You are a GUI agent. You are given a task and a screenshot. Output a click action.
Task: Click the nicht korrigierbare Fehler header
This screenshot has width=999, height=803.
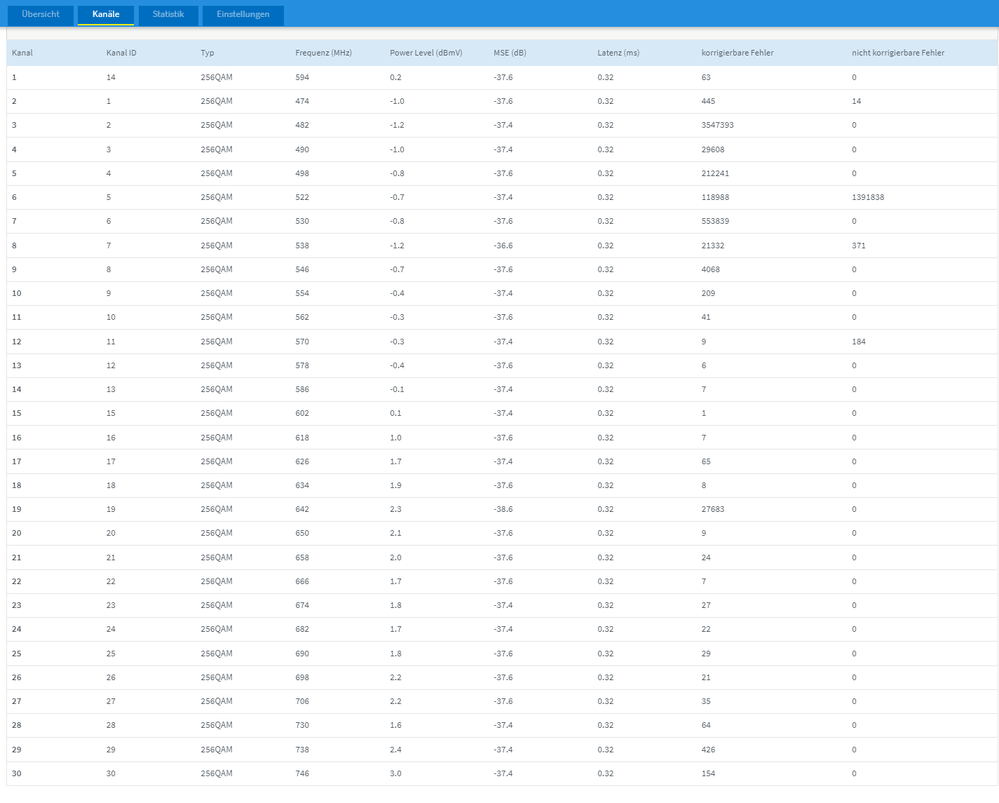click(898, 53)
